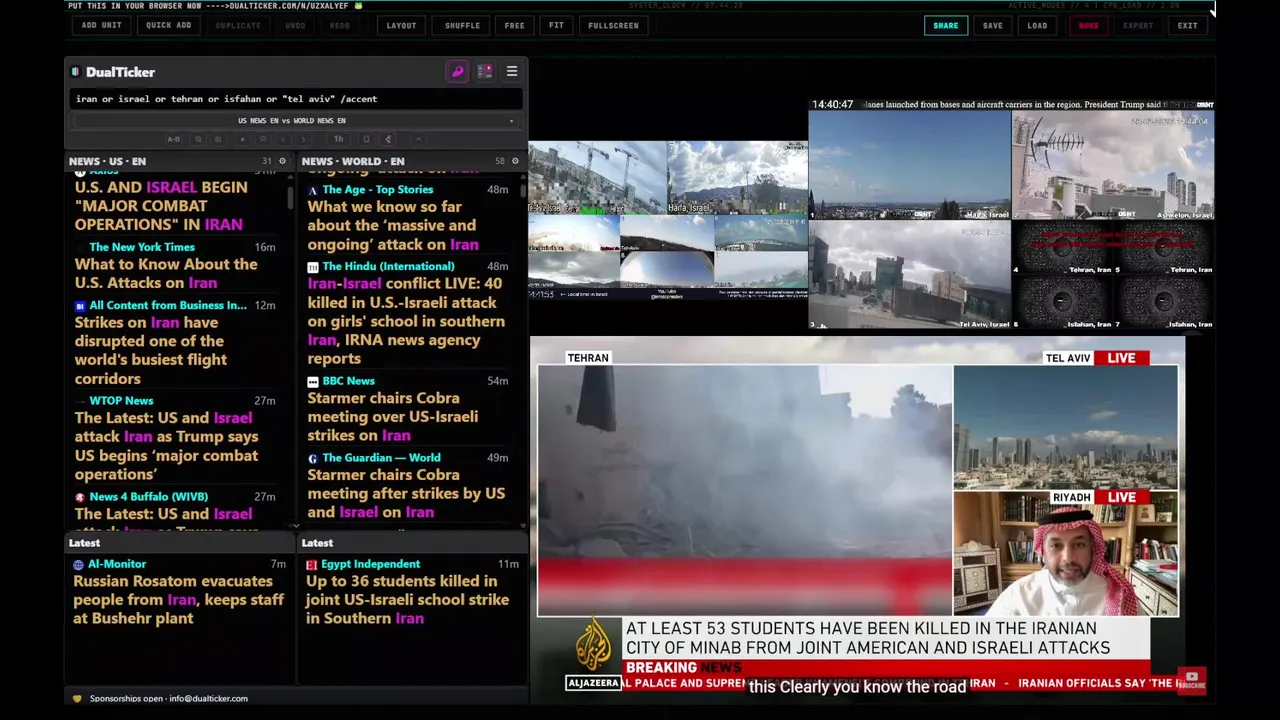Open Egypt Independent school strike story
1280x720 pixels.
point(407,599)
